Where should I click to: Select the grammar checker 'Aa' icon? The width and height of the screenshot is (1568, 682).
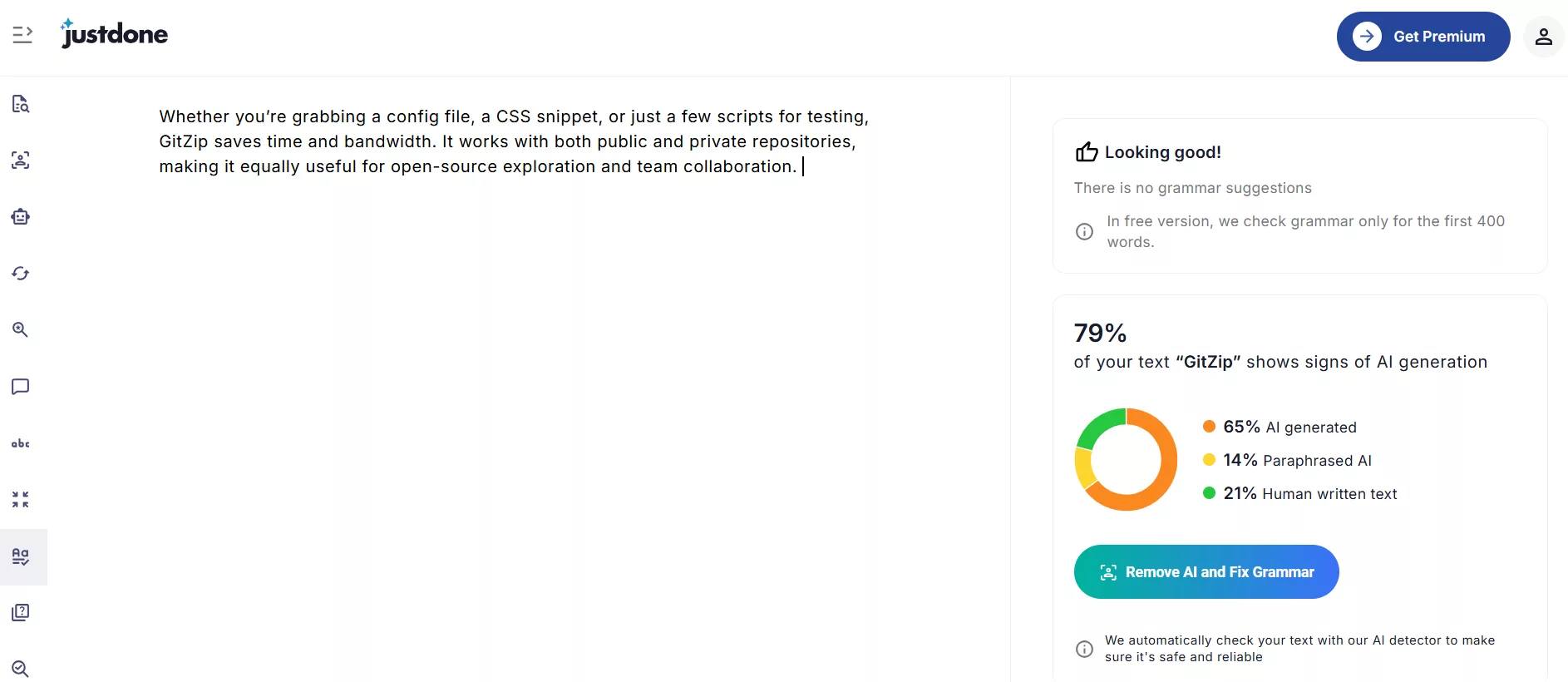(21, 556)
